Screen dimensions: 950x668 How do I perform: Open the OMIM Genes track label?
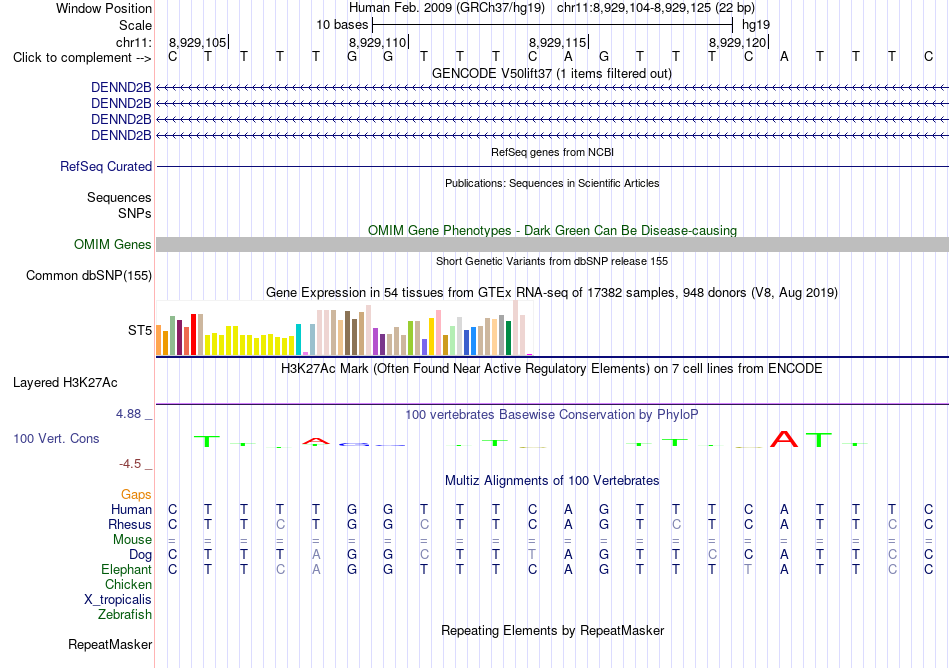coord(113,244)
